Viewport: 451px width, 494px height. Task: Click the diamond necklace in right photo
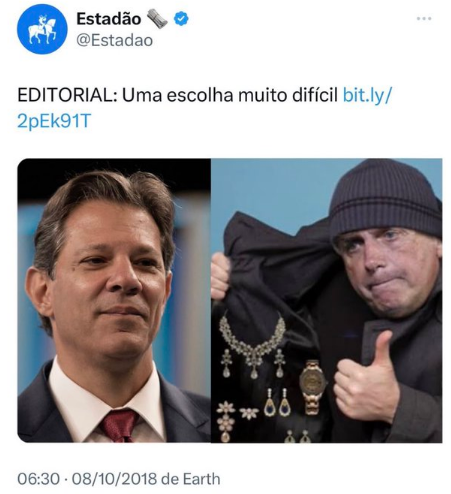point(252,344)
